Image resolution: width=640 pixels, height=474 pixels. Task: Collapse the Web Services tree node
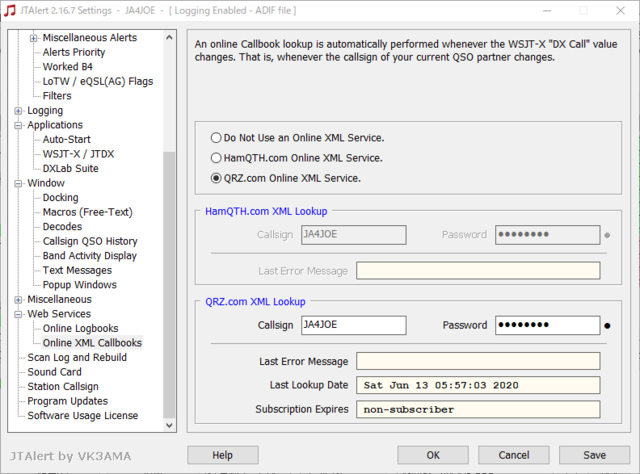pyautogui.click(x=18, y=314)
